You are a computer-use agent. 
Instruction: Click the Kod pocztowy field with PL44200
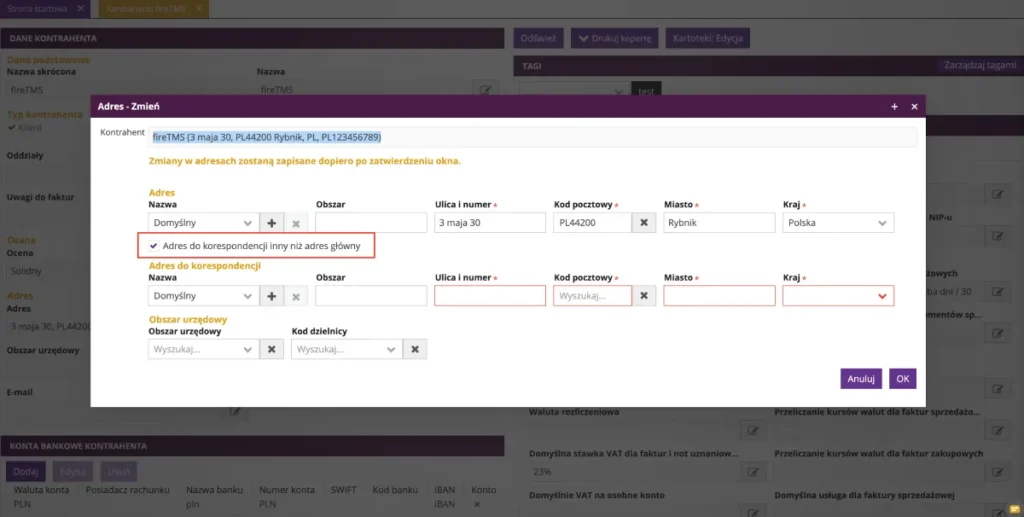pos(592,223)
